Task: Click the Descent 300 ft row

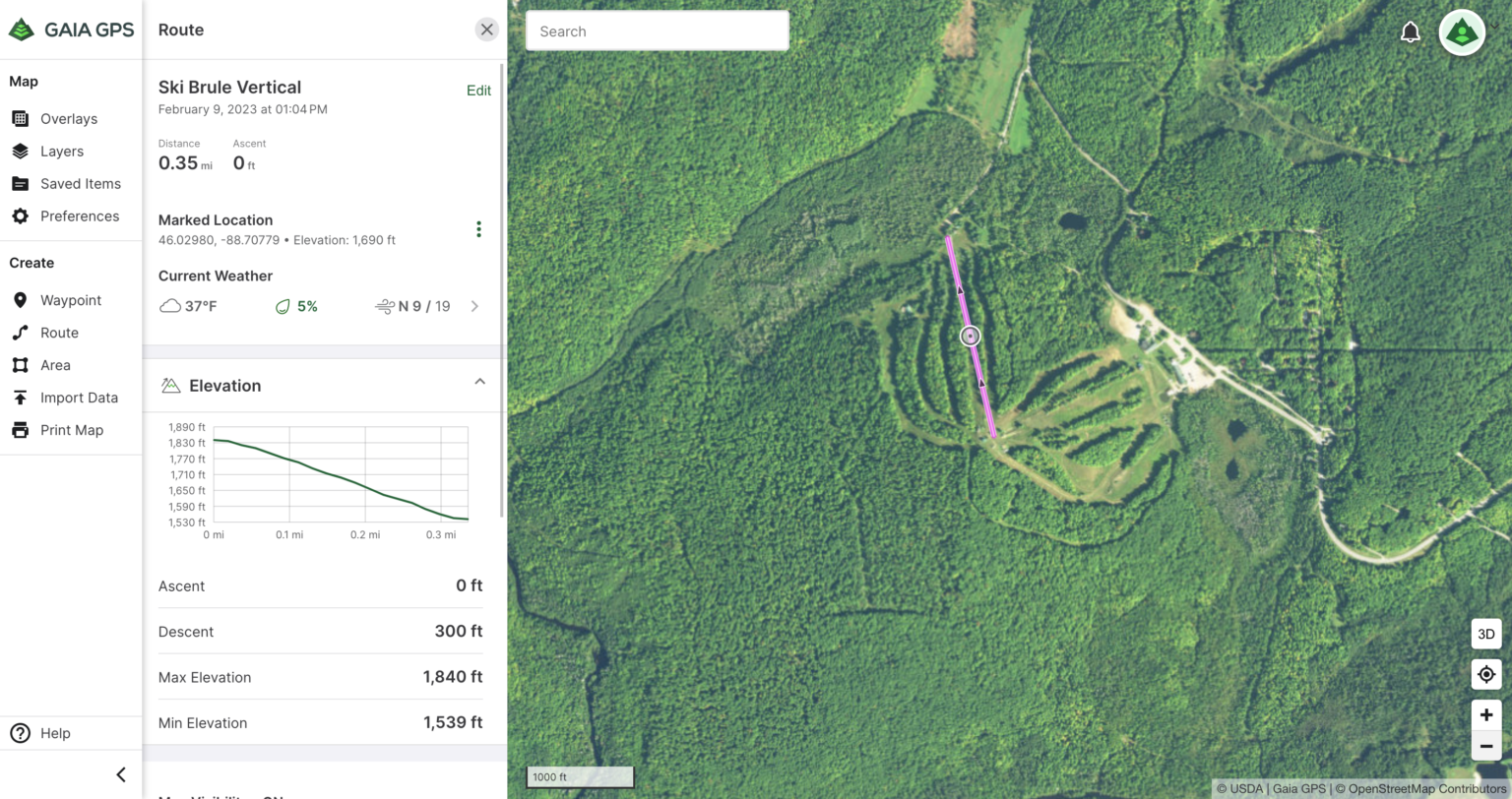Action: [x=321, y=631]
